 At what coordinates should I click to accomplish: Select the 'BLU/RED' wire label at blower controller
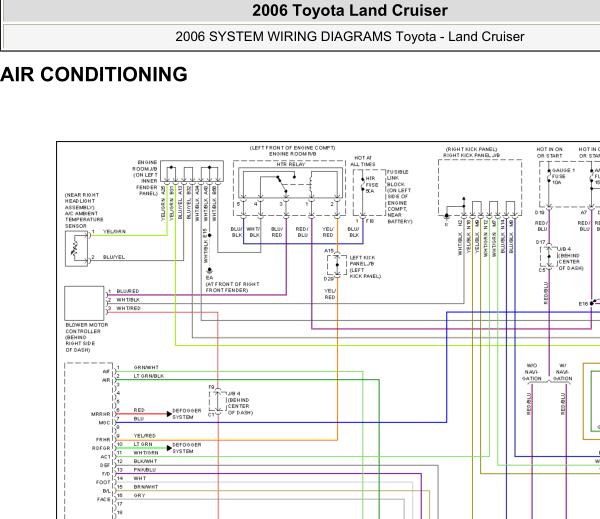pos(128,291)
